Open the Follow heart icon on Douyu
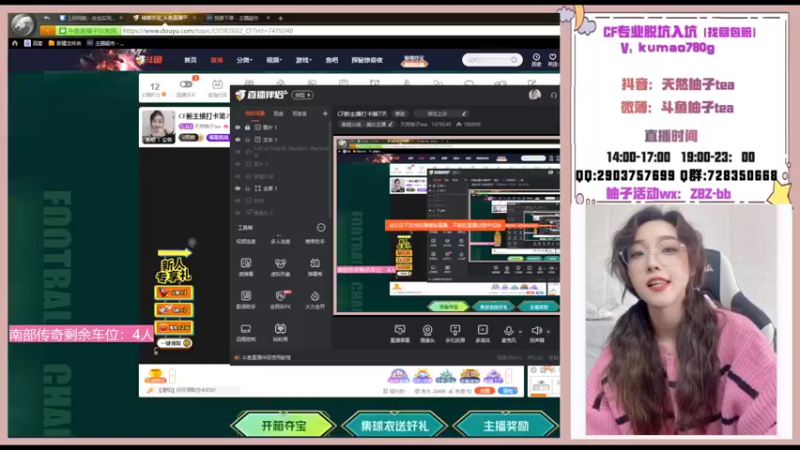800x450 pixels. pos(553,57)
